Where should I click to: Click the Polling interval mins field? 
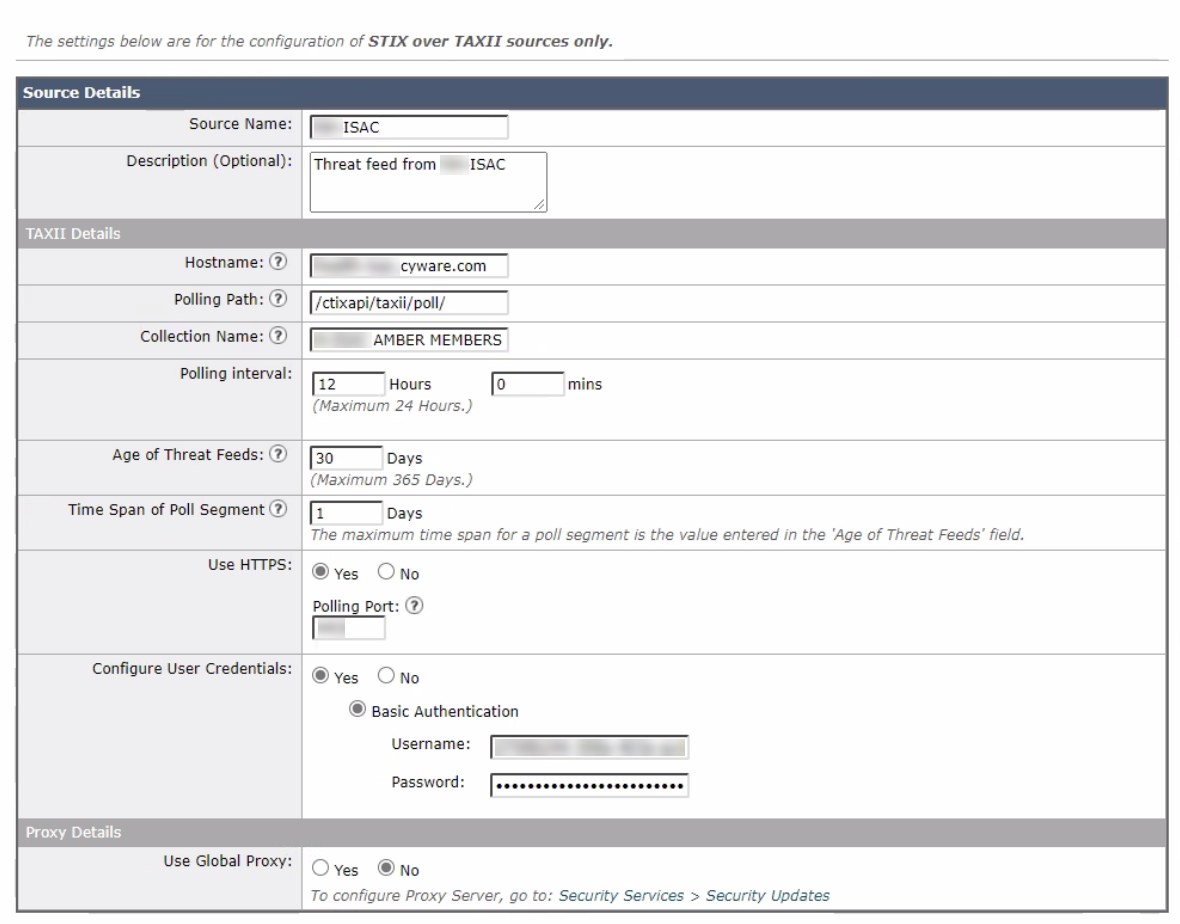coord(528,383)
